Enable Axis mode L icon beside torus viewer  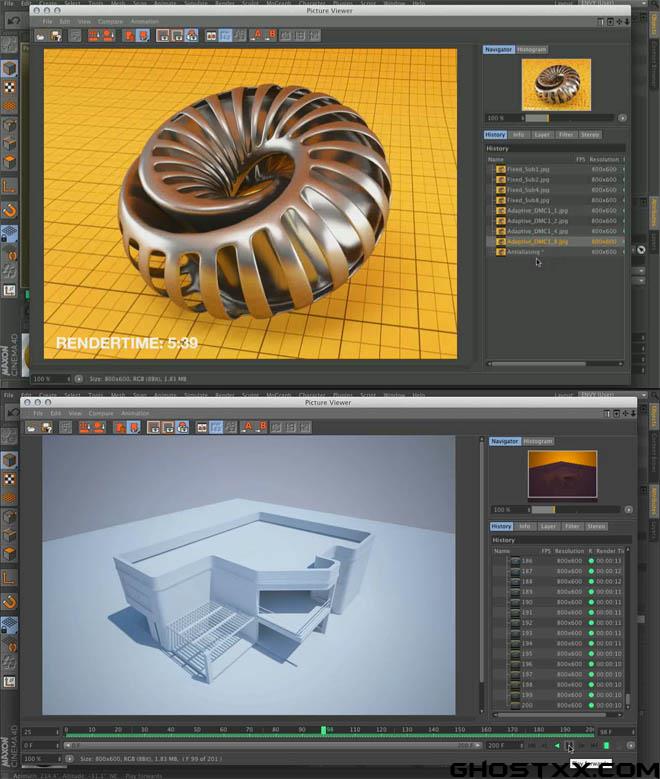(9, 186)
